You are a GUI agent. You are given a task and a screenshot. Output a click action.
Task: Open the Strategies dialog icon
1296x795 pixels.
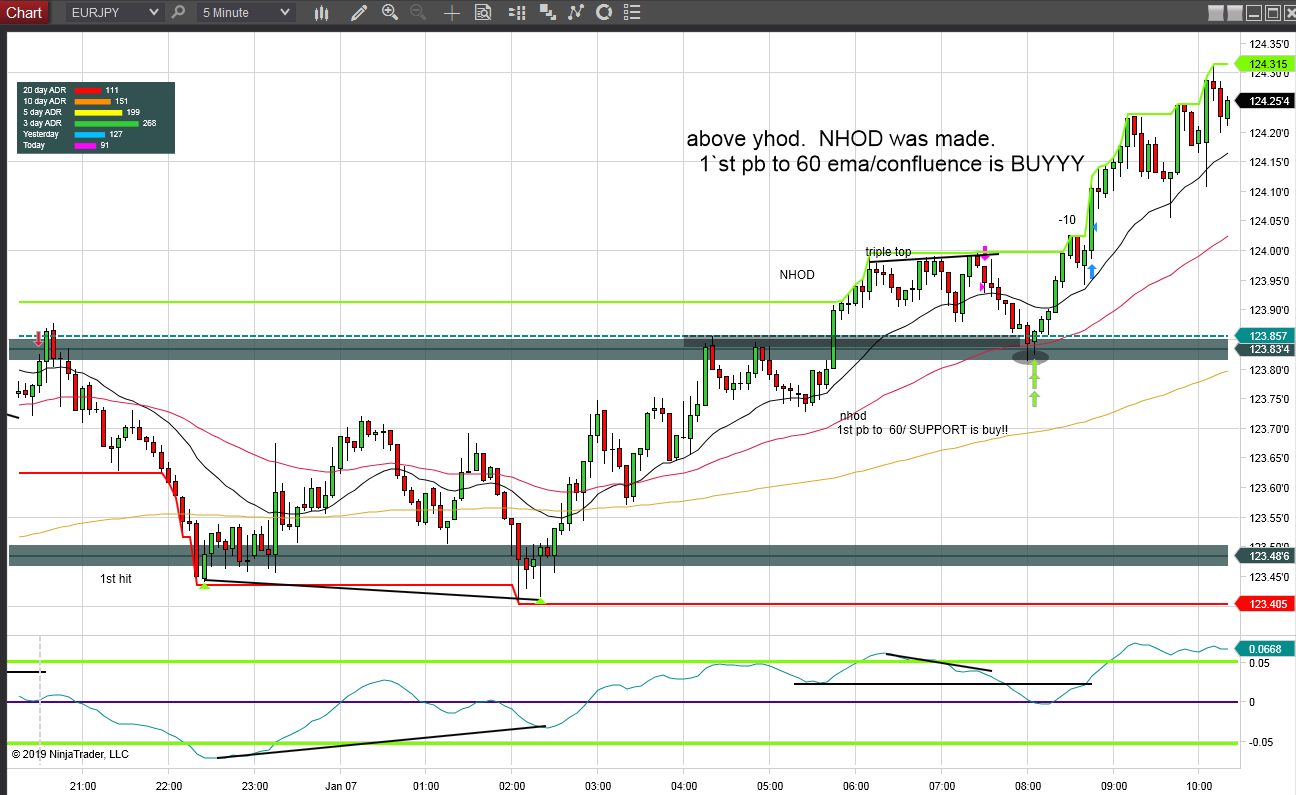coord(604,13)
